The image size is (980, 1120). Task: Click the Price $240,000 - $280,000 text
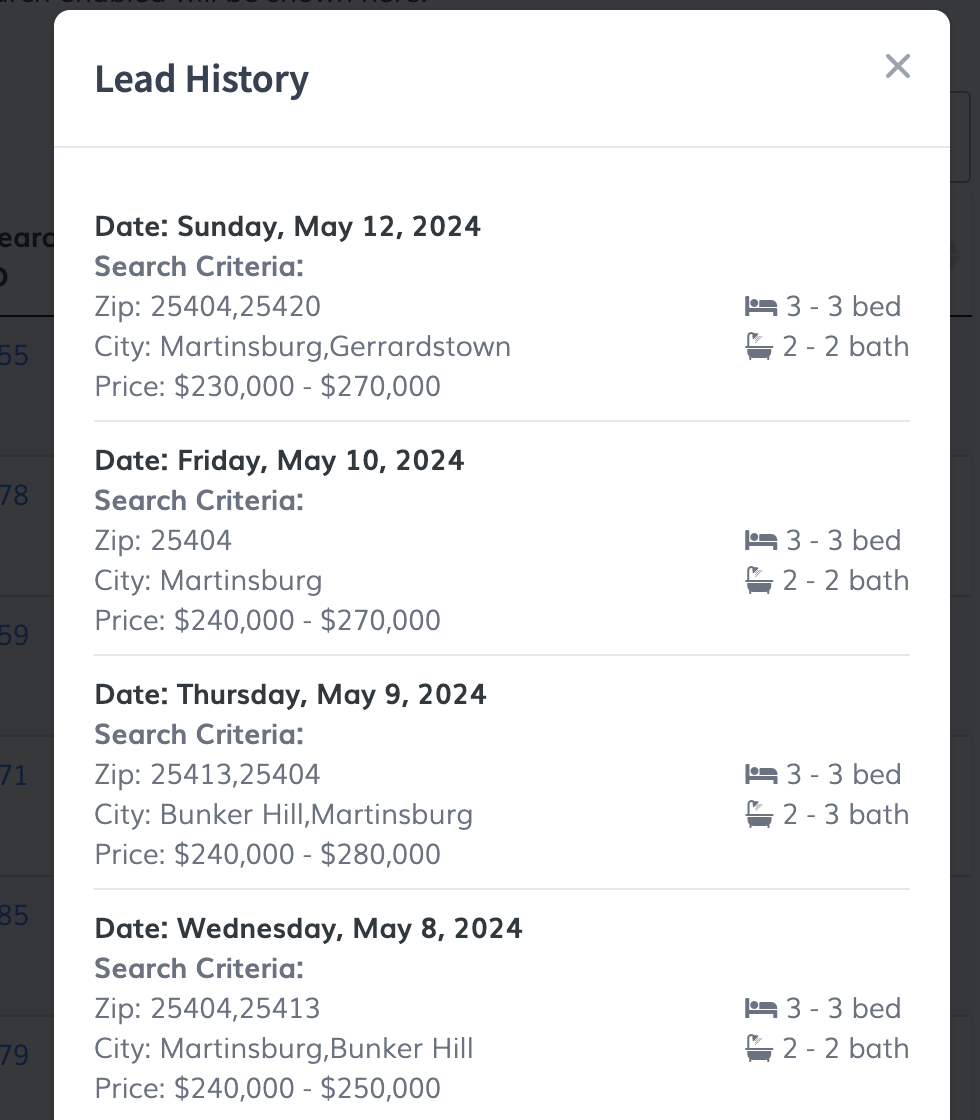coord(268,854)
